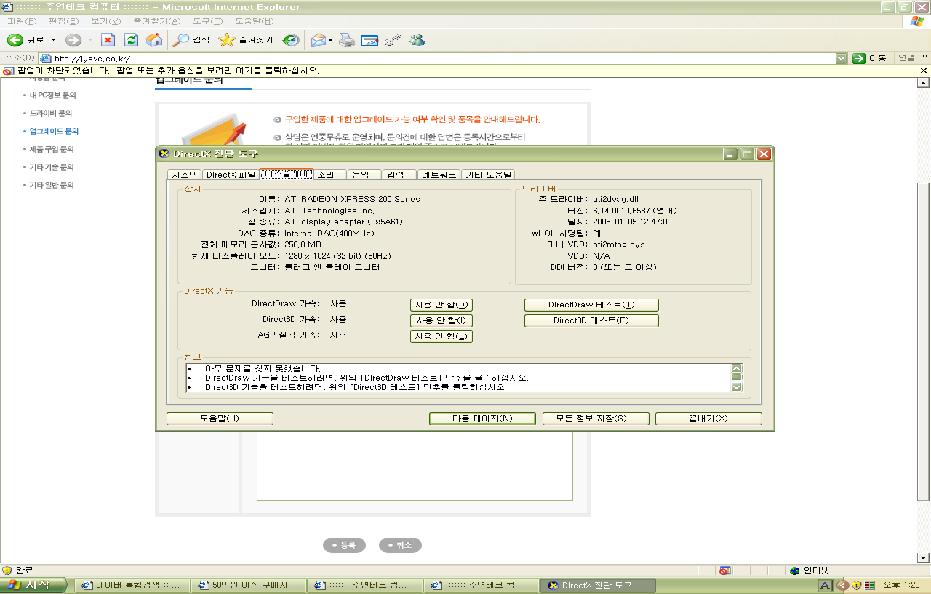The image size is (931, 594).
Task: Switch to the 기타 도움말 tab
Action: point(488,175)
